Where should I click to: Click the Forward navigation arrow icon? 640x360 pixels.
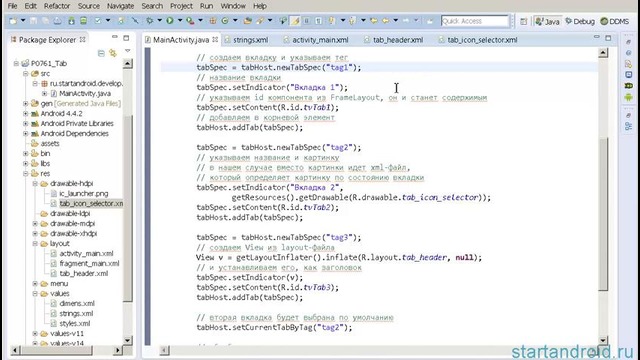(x=406, y=21)
